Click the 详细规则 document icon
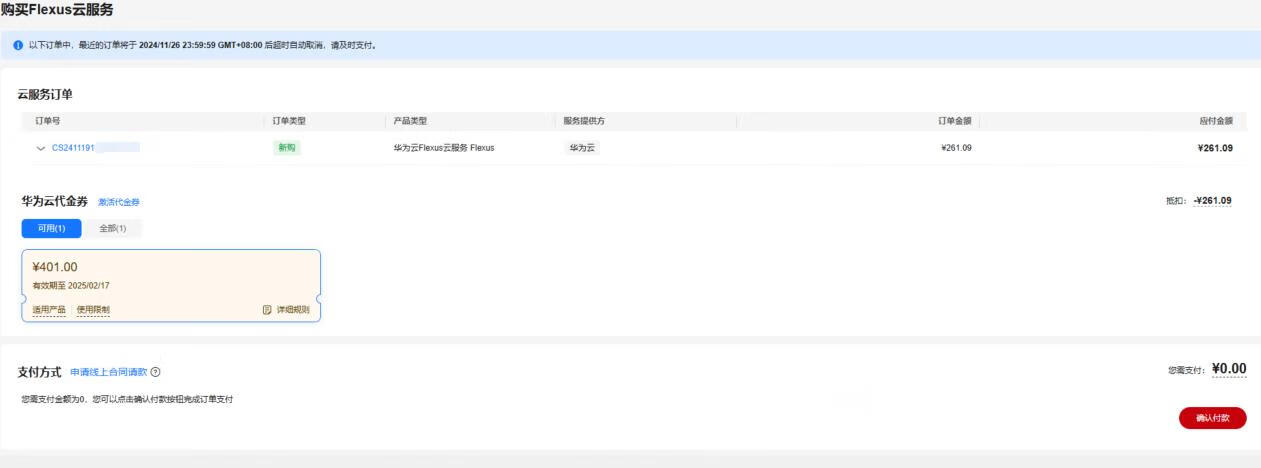The height and width of the screenshot is (468, 1261). 267,310
